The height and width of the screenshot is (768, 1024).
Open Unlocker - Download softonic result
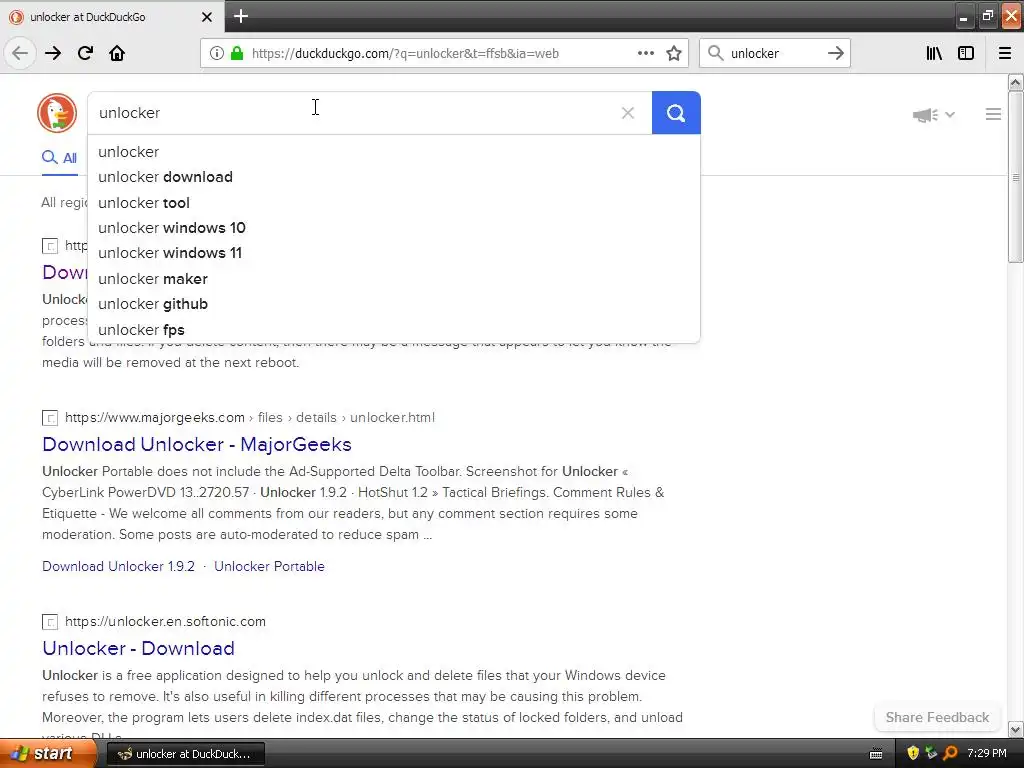(x=138, y=648)
